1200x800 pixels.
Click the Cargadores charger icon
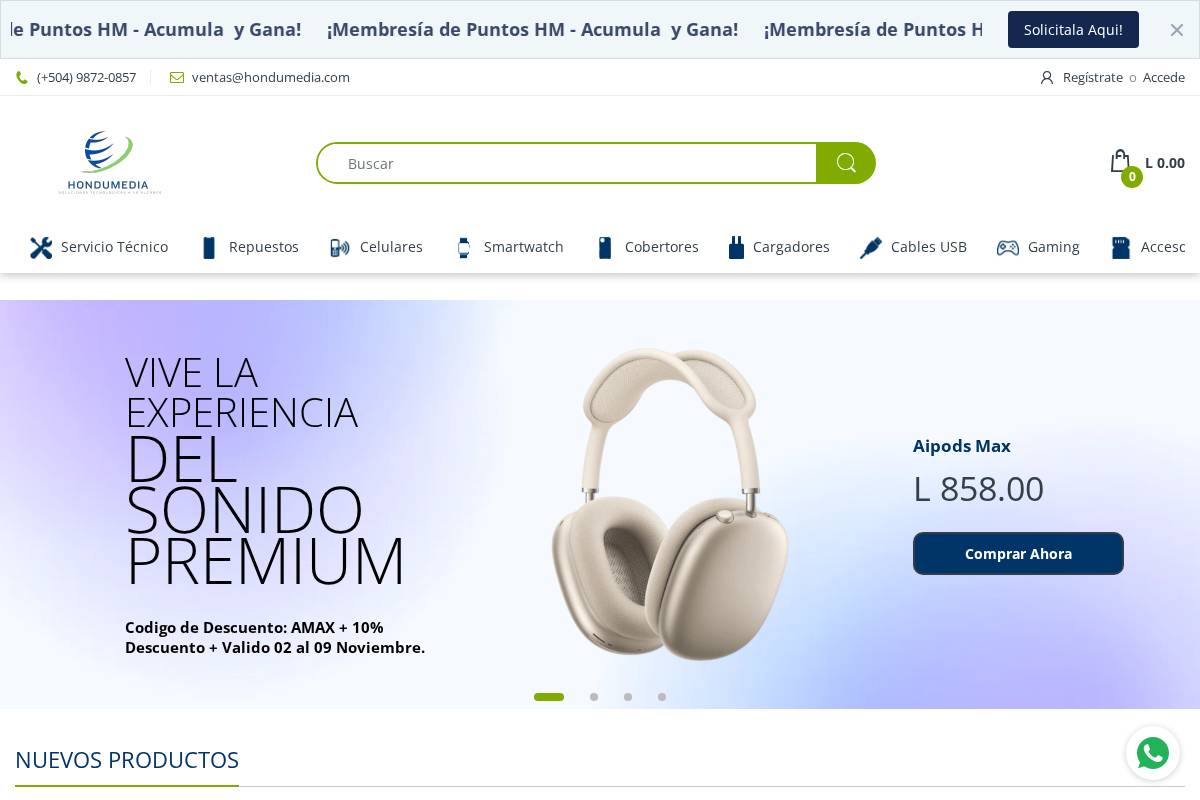737,248
